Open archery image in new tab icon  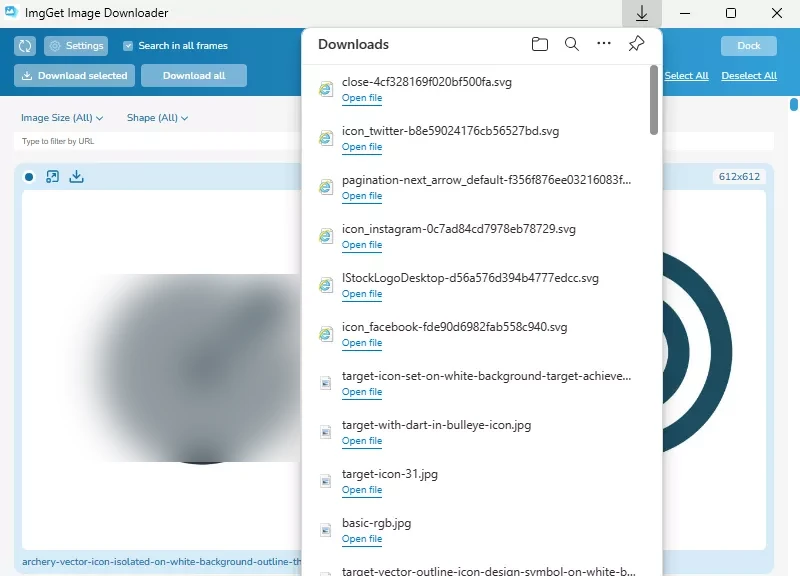pos(53,177)
